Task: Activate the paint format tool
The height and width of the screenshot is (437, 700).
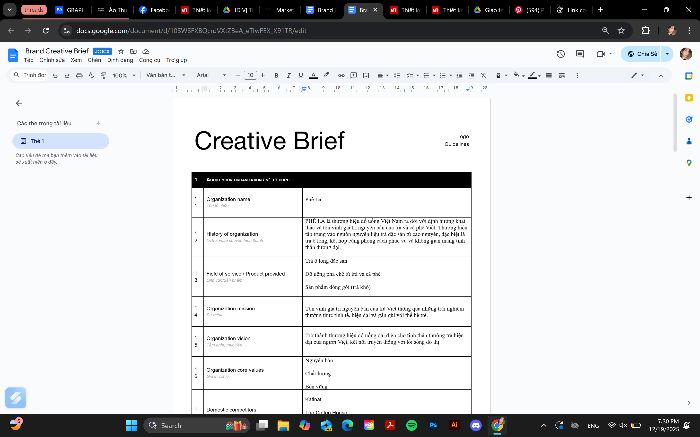Action: [x=103, y=75]
